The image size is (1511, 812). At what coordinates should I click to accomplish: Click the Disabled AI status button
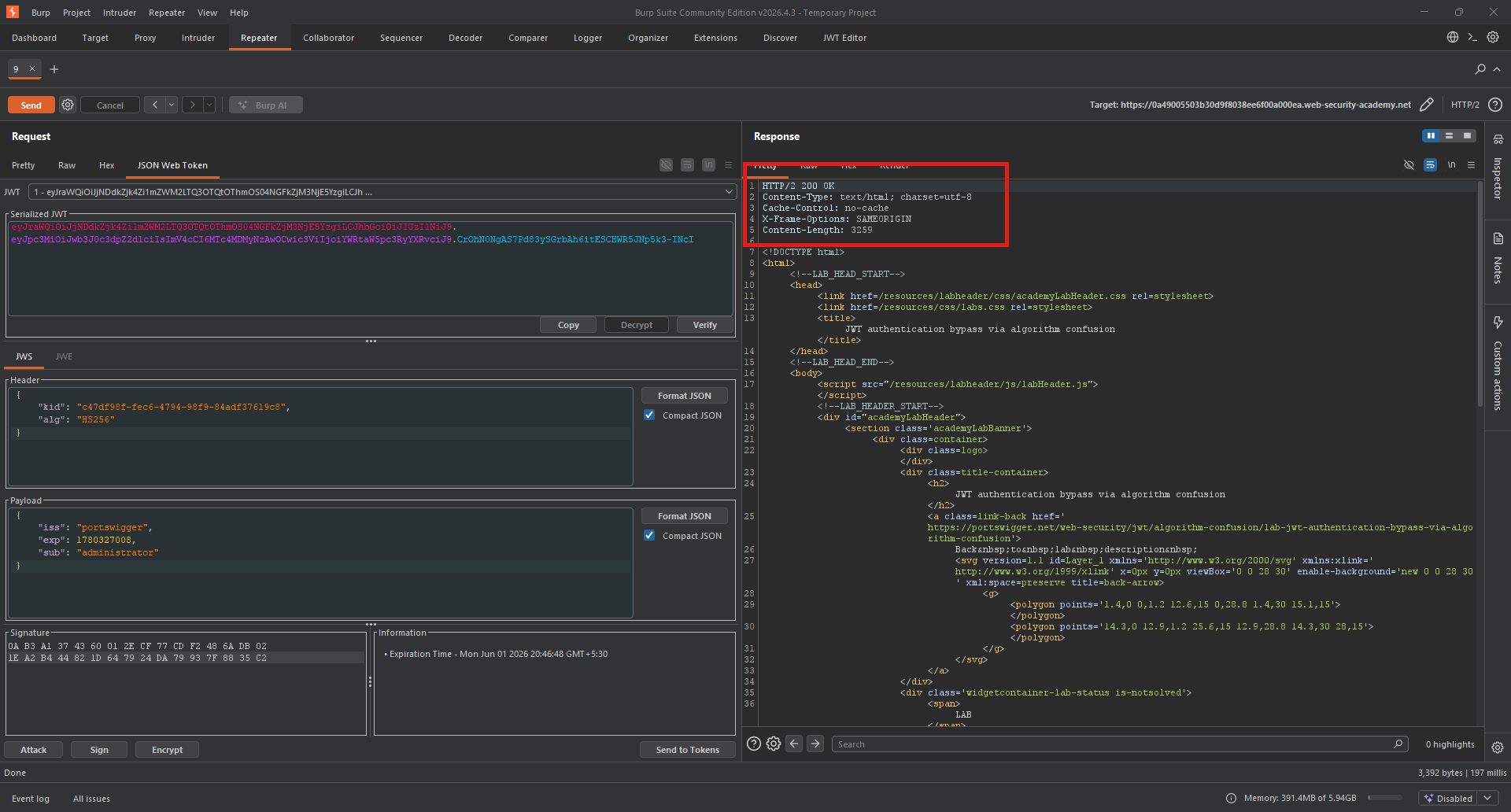(1448, 798)
